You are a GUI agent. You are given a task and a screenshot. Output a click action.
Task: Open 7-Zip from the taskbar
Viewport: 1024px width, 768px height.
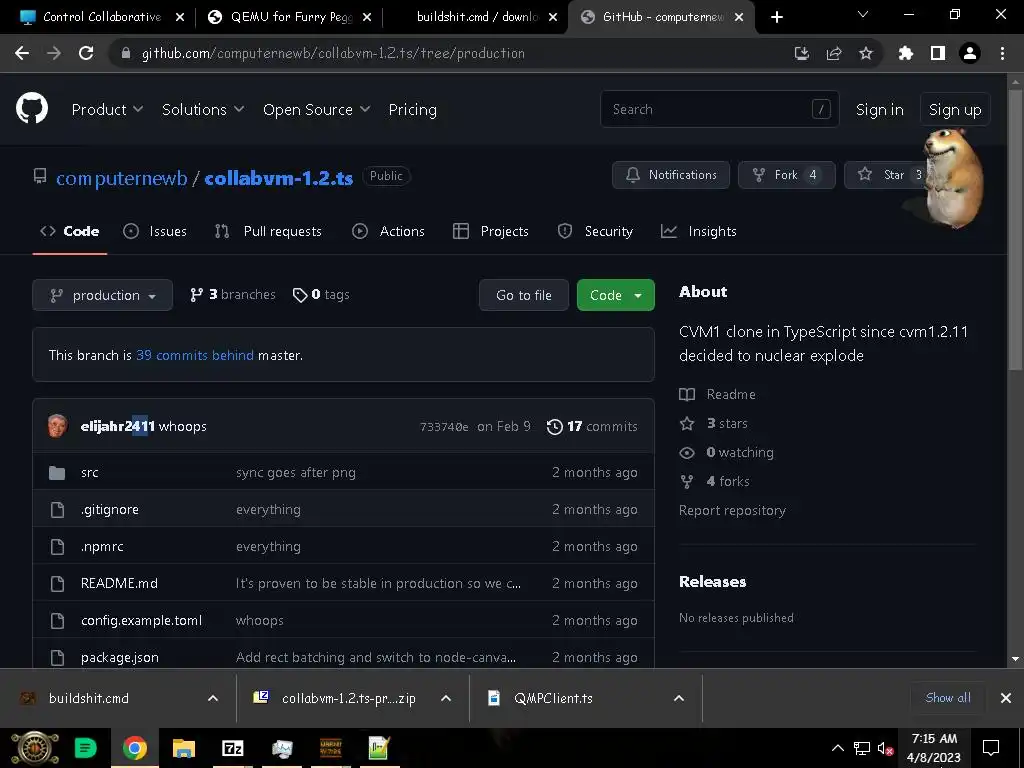tap(232, 748)
